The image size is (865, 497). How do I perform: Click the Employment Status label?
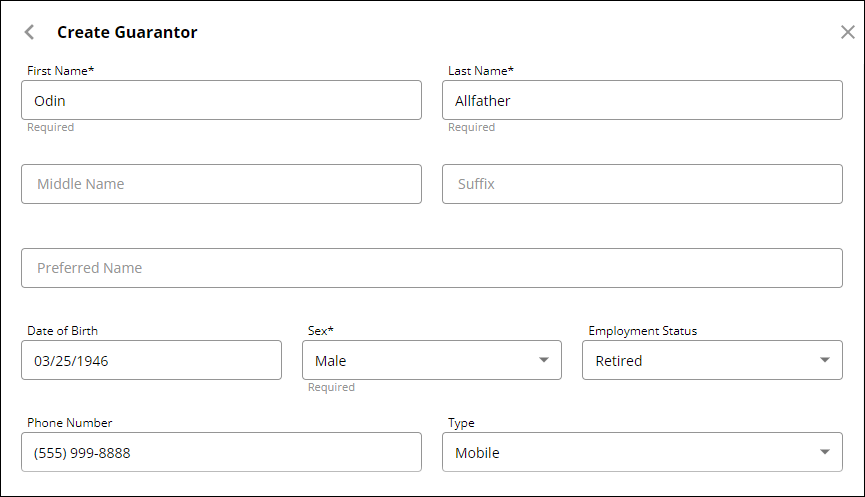pos(642,331)
